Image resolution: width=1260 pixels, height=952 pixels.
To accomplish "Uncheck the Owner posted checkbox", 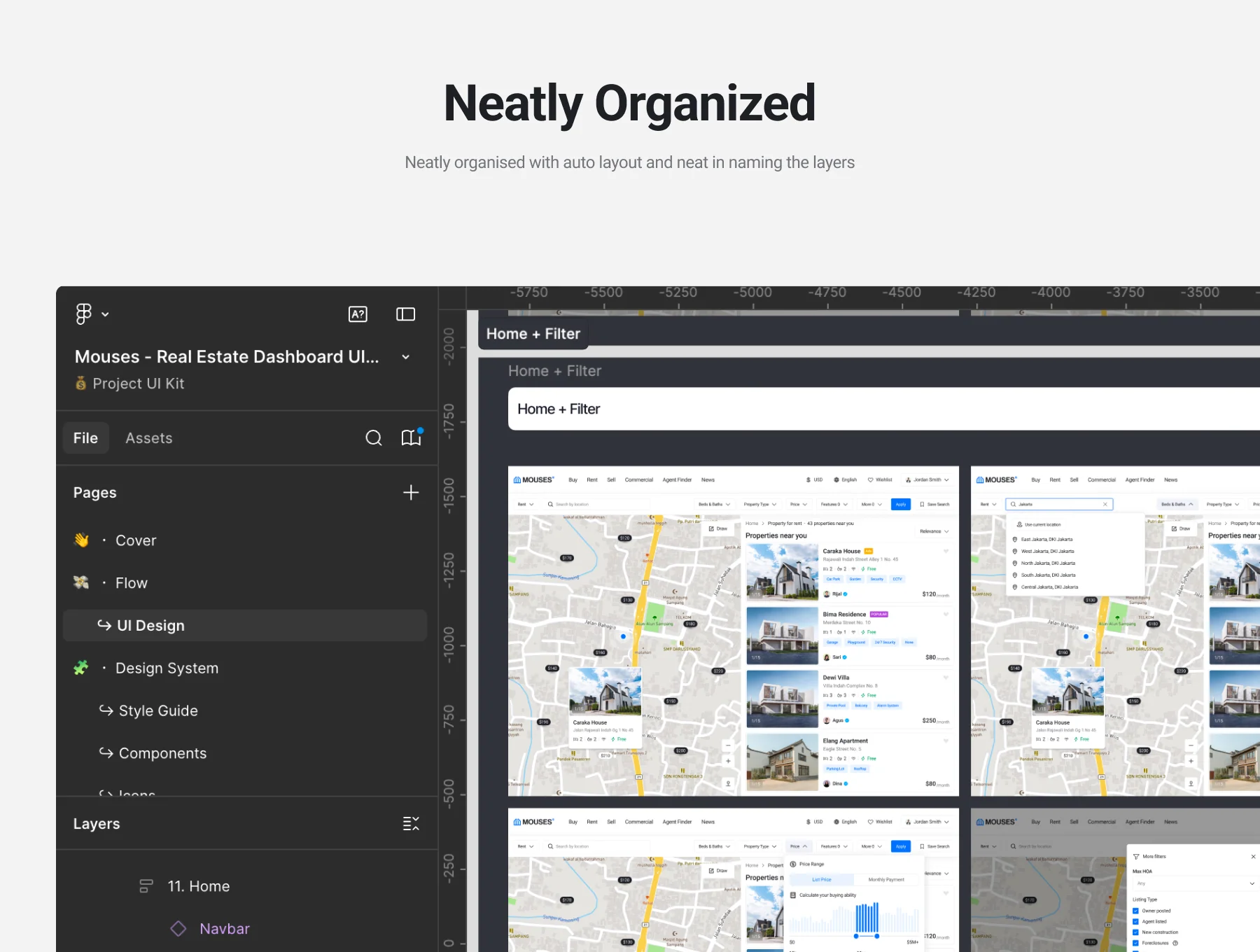I will pos(1135,911).
